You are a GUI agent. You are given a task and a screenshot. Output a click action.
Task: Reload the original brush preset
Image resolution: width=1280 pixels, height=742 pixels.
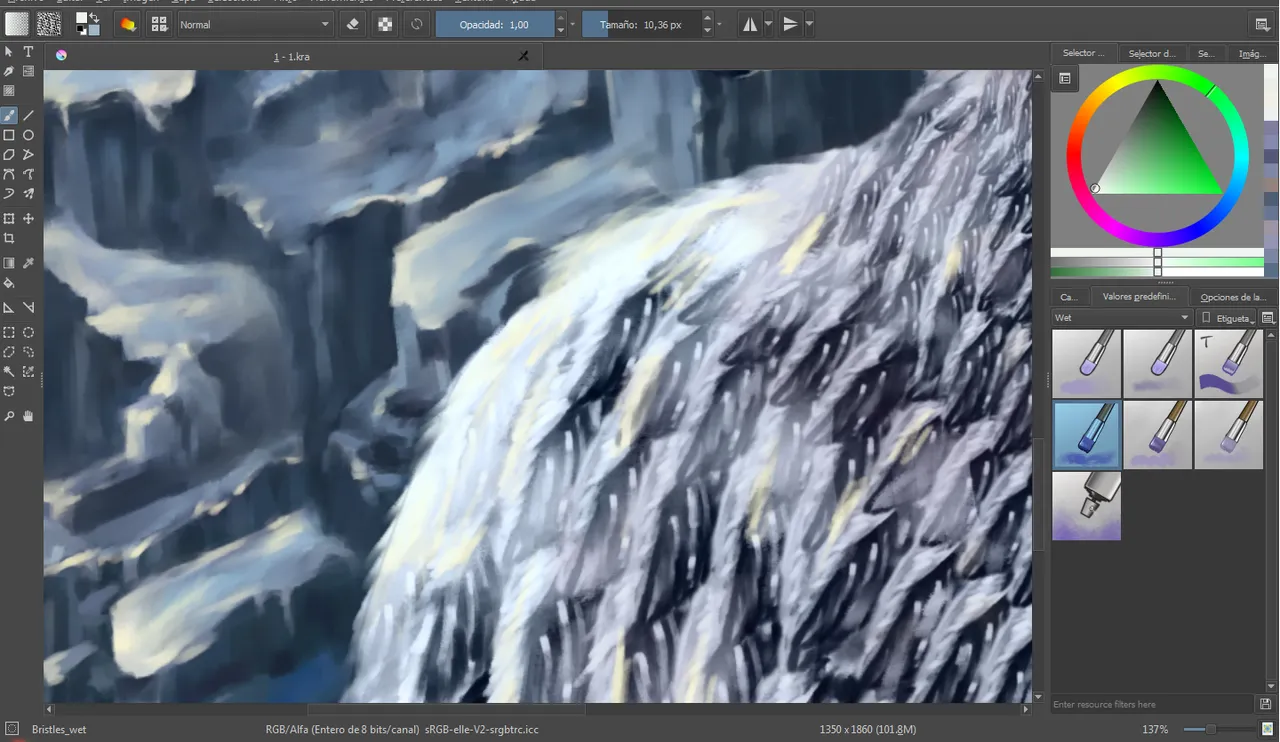click(x=417, y=24)
